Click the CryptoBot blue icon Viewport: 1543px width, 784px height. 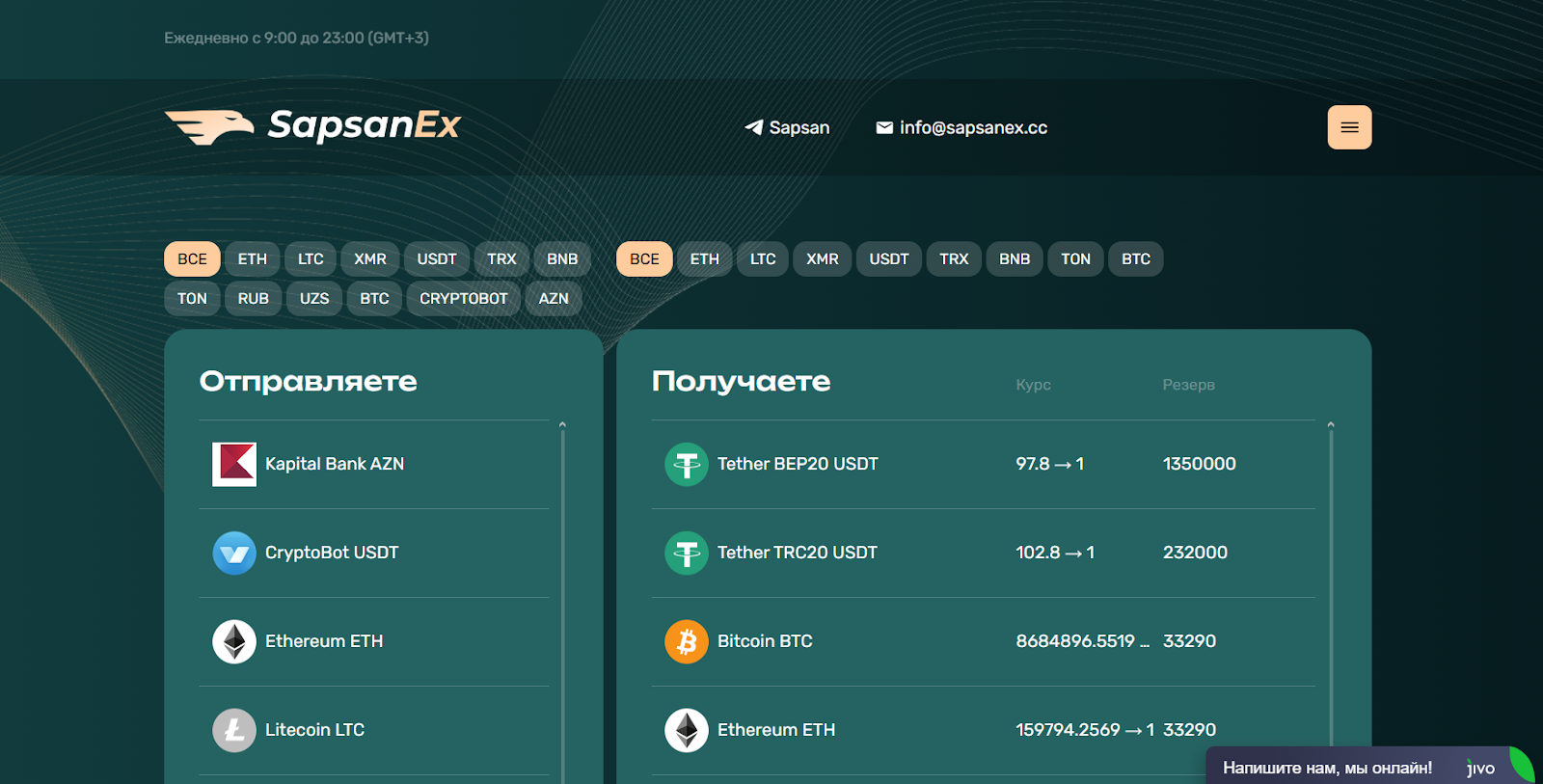[234, 553]
